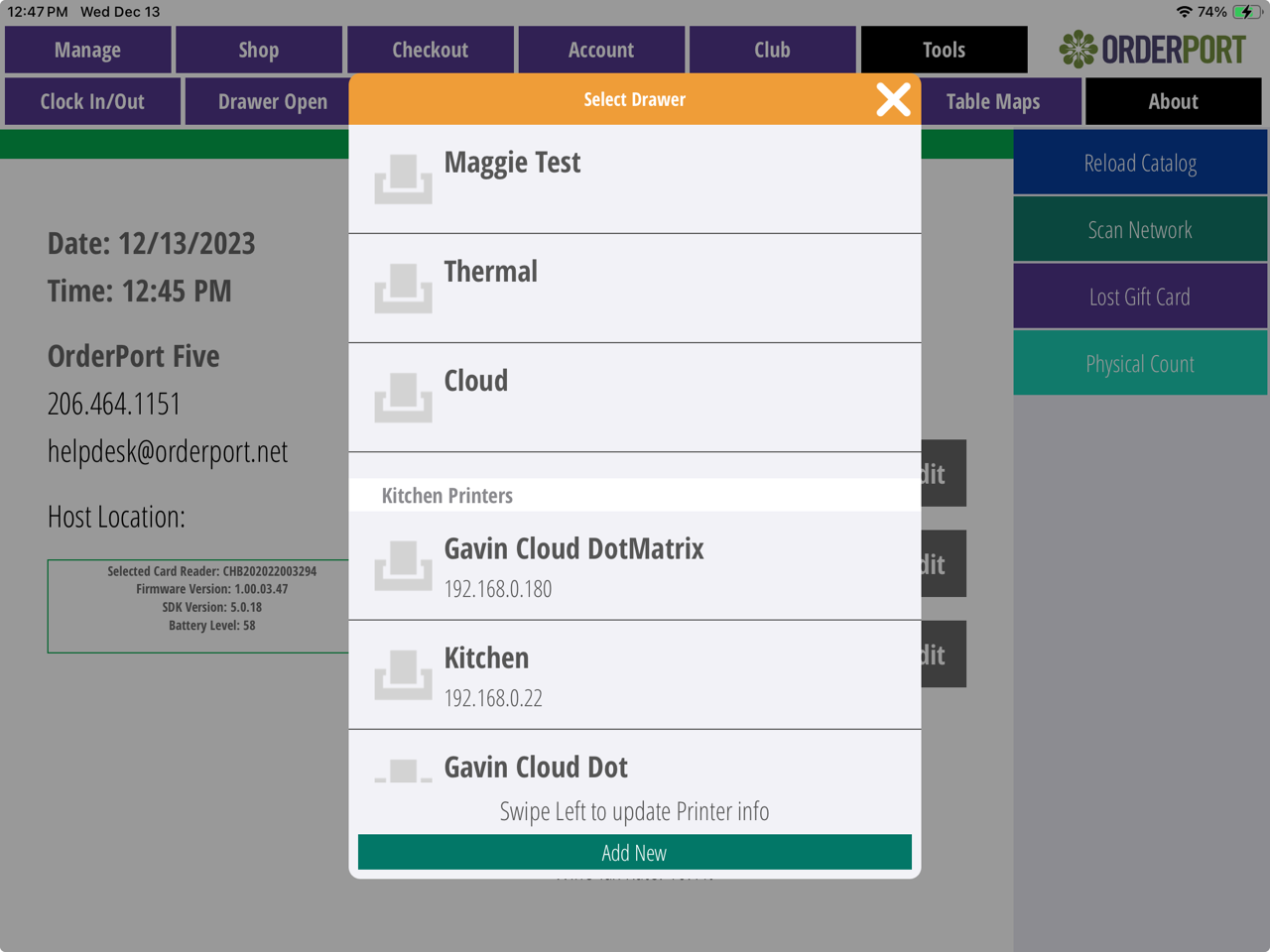
Task: Click the status bar clock 12:47 PM
Action: coord(38,12)
